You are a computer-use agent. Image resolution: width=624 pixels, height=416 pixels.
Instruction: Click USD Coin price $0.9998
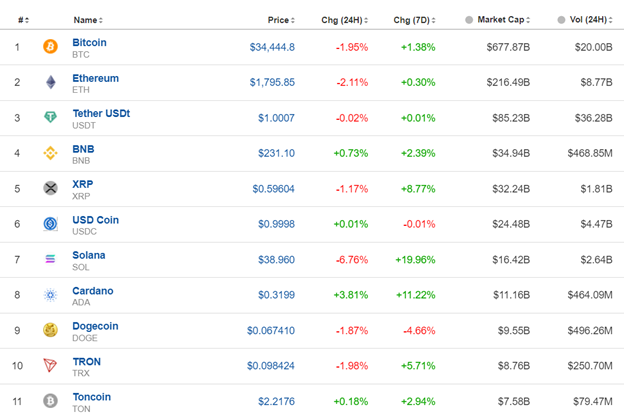pos(276,224)
